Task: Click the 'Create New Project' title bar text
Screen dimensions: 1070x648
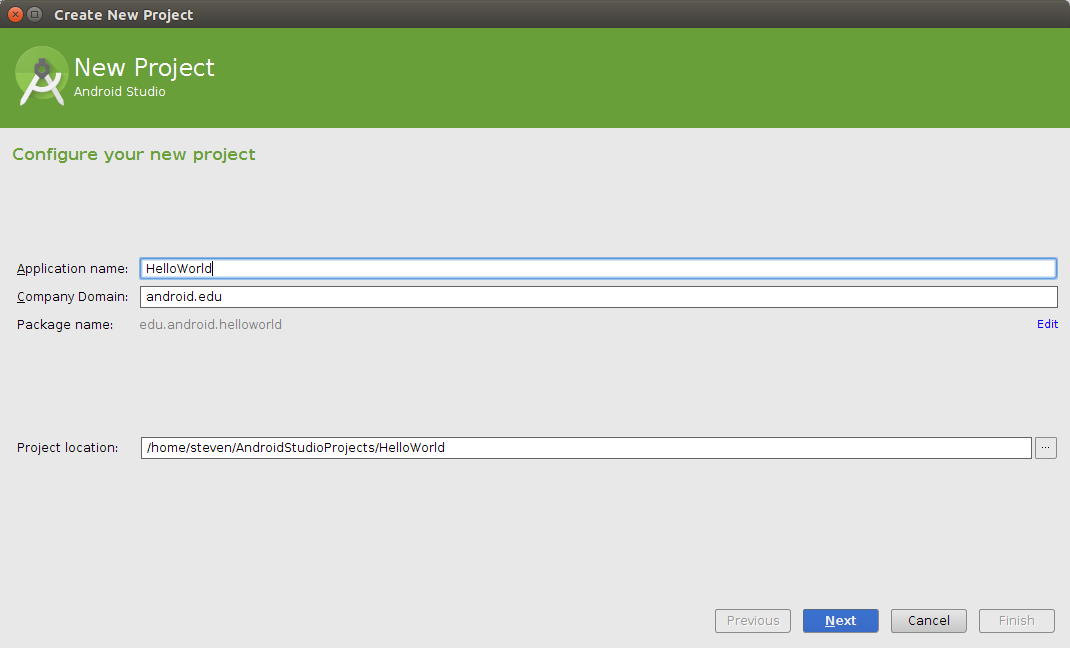Action: coord(124,15)
